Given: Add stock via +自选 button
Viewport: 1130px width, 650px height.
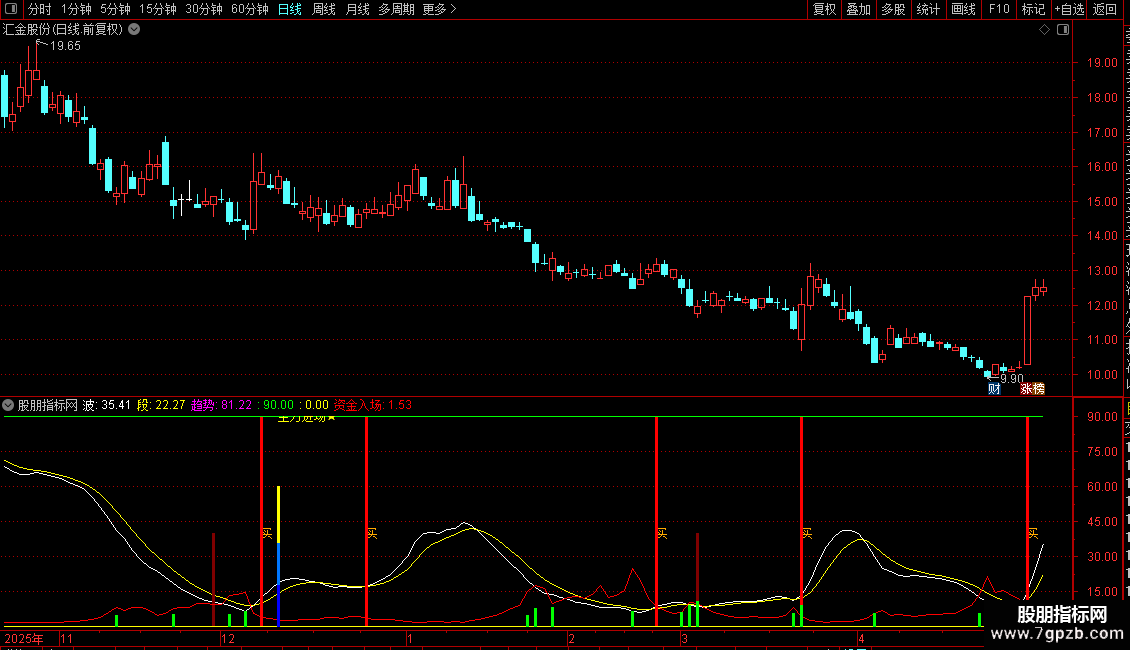Looking at the screenshot, I should pos(1069,9).
